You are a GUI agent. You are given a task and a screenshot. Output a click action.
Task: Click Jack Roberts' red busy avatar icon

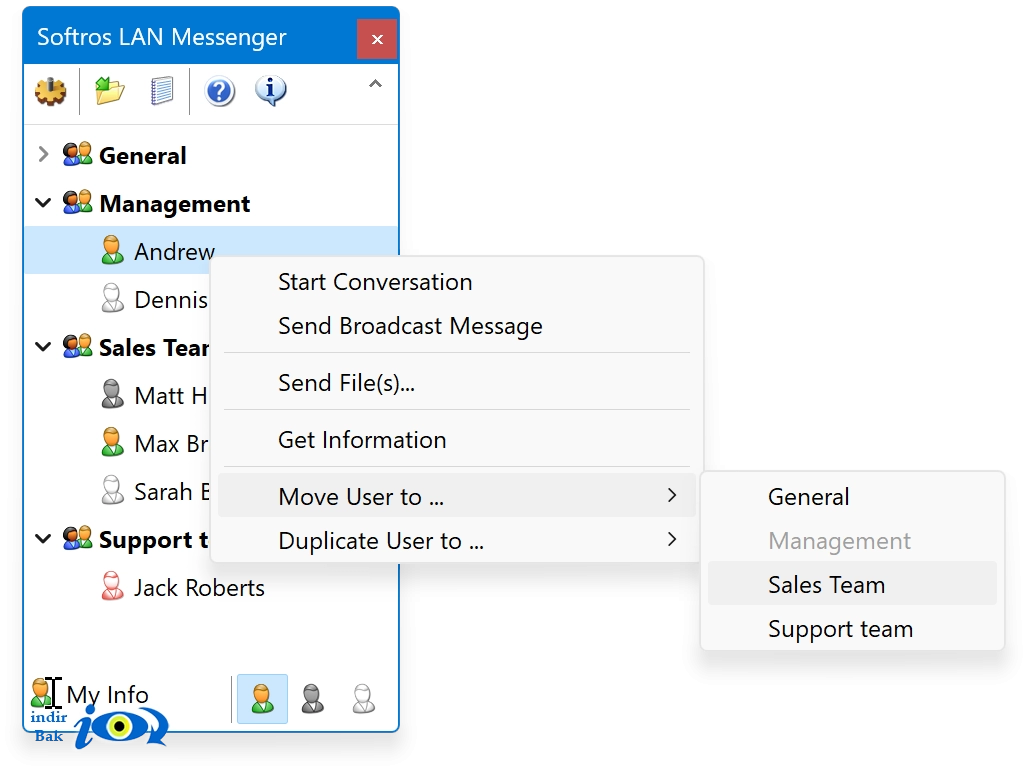pos(113,586)
